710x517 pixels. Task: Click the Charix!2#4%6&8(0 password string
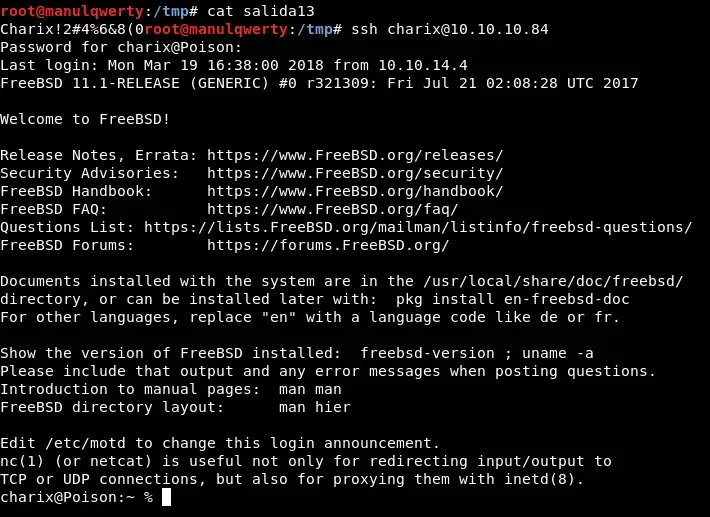[x=72, y=29]
